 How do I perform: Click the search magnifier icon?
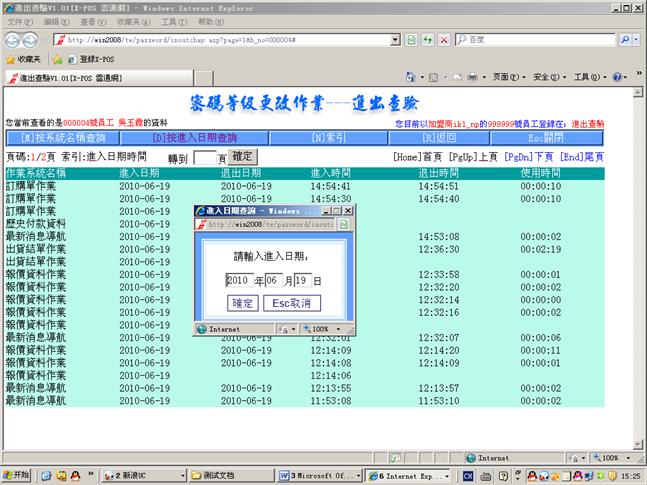coord(624,40)
